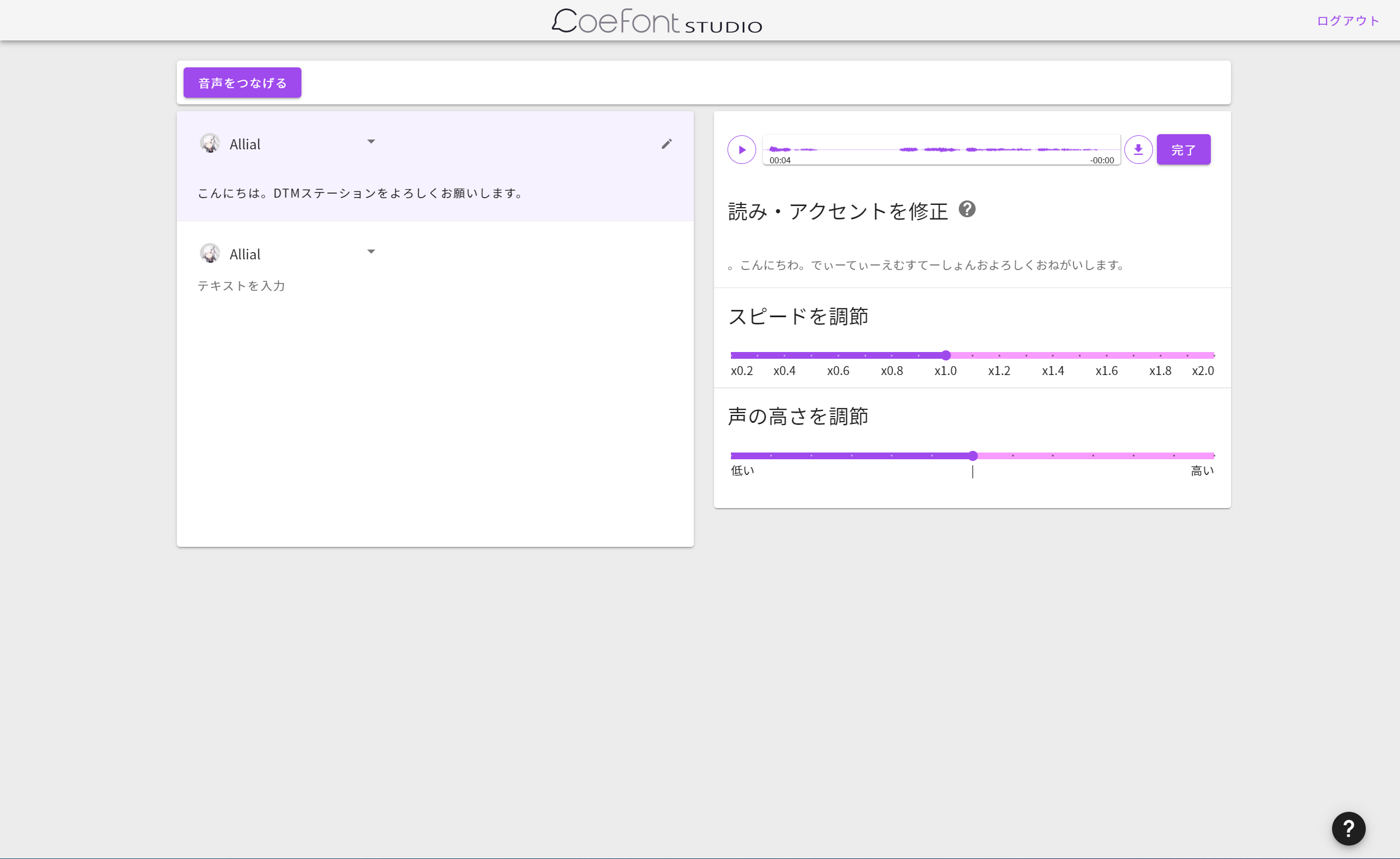
Task: Click the x0.2 speed label
Action: 742,371
